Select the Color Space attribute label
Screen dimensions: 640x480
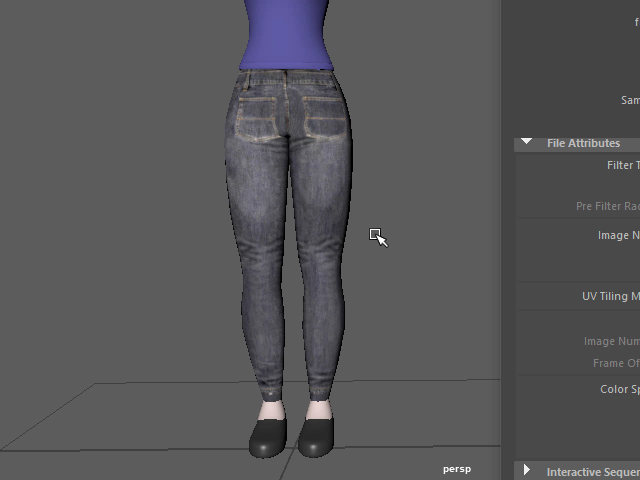point(619,389)
